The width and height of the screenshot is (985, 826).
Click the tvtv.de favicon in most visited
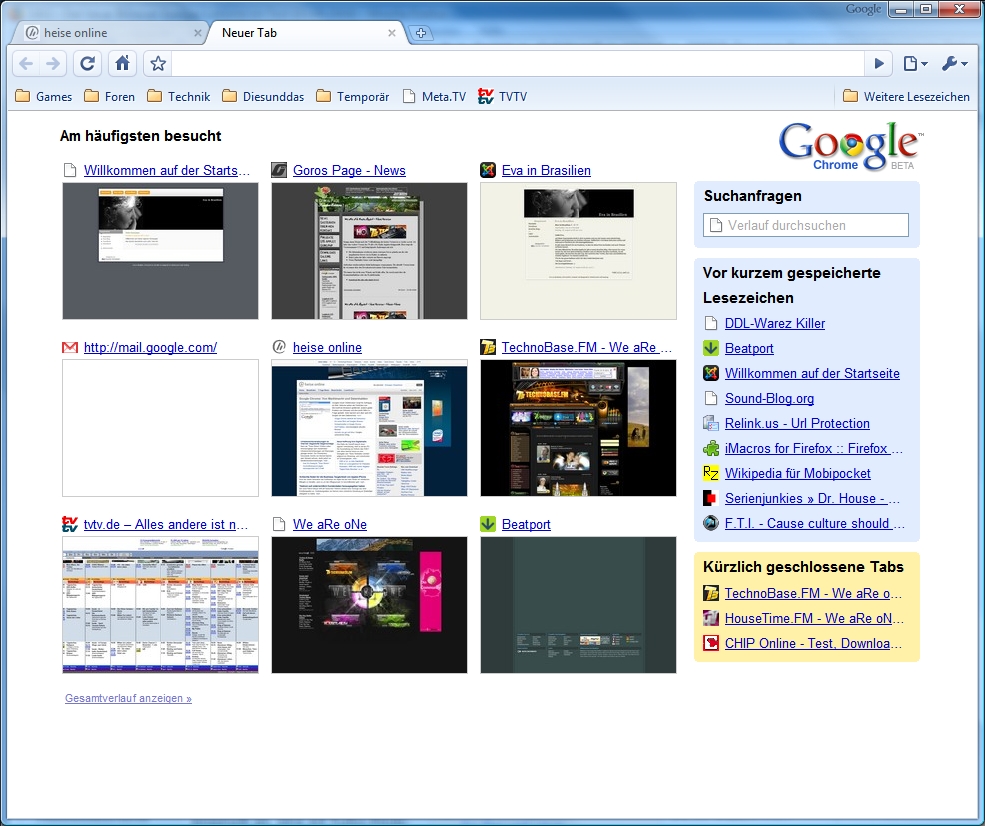tap(70, 524)
